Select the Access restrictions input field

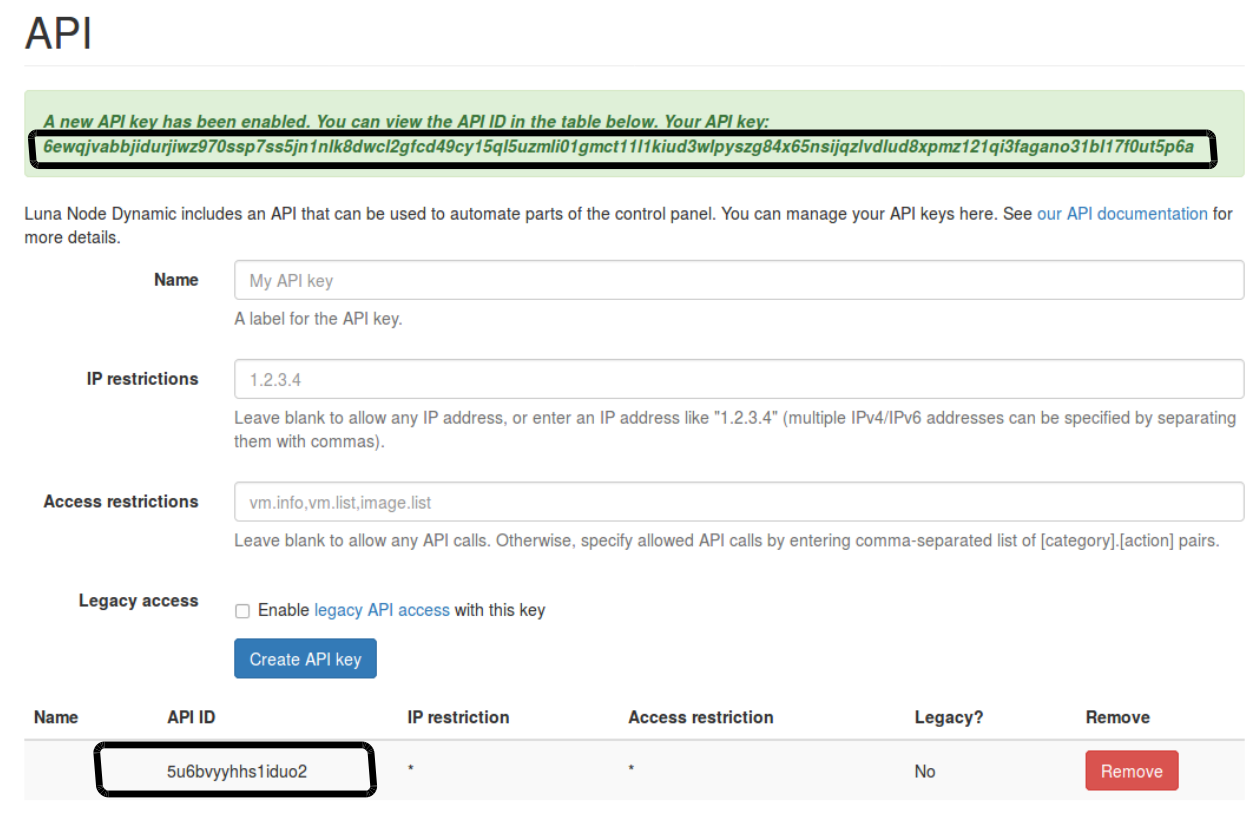click(739, 502)
